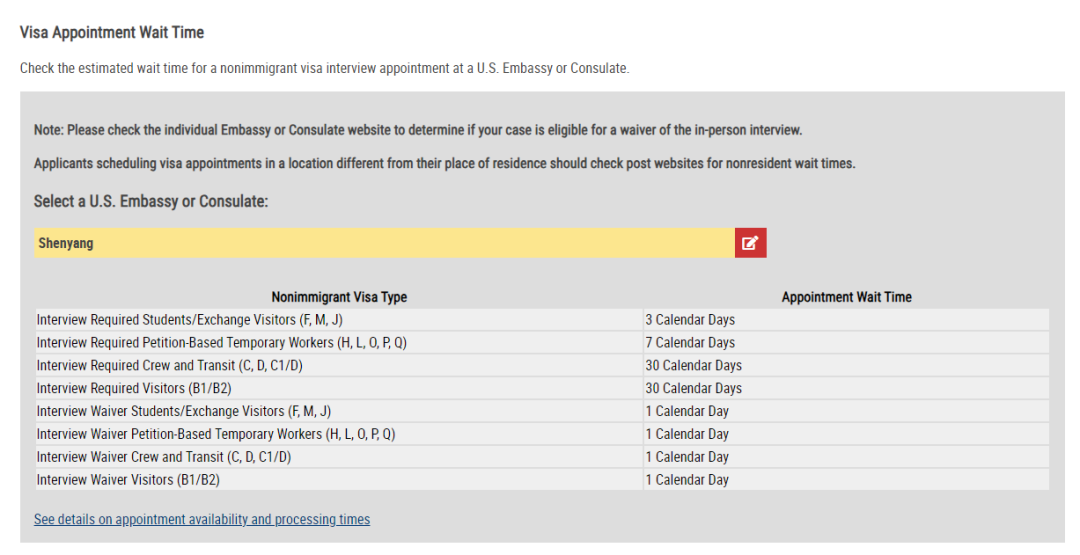The height and width of the screenshot is (555, 1080).
Task: Select Interview Required Crew and Transit row
Action: coord(542,365)
